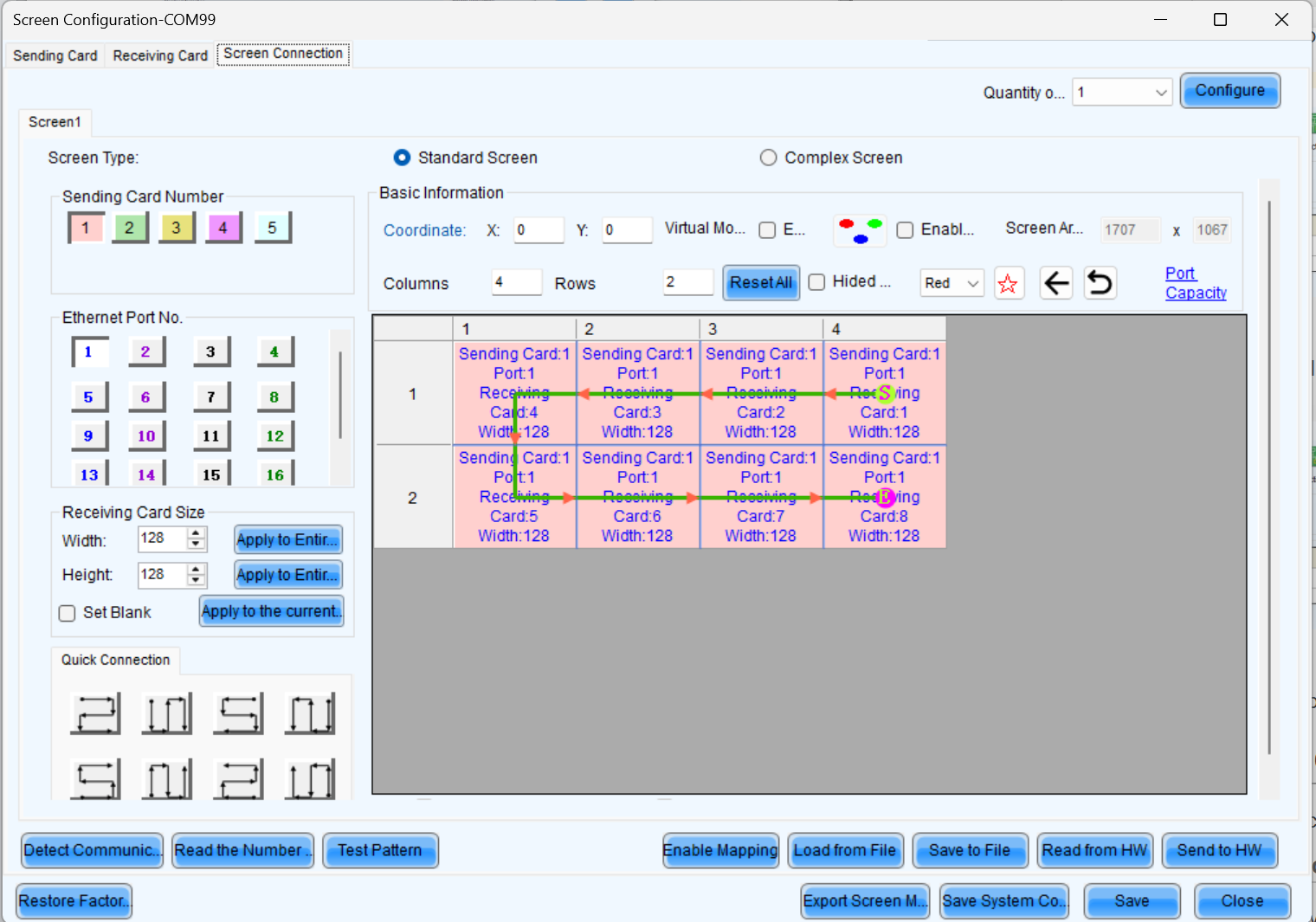Image resolution: width=1316 pixels, height=922 pixels.
Task: Select the top-left horizontal serpentine connection pattern
Action: pyautogui.click(x=95, y=712)
